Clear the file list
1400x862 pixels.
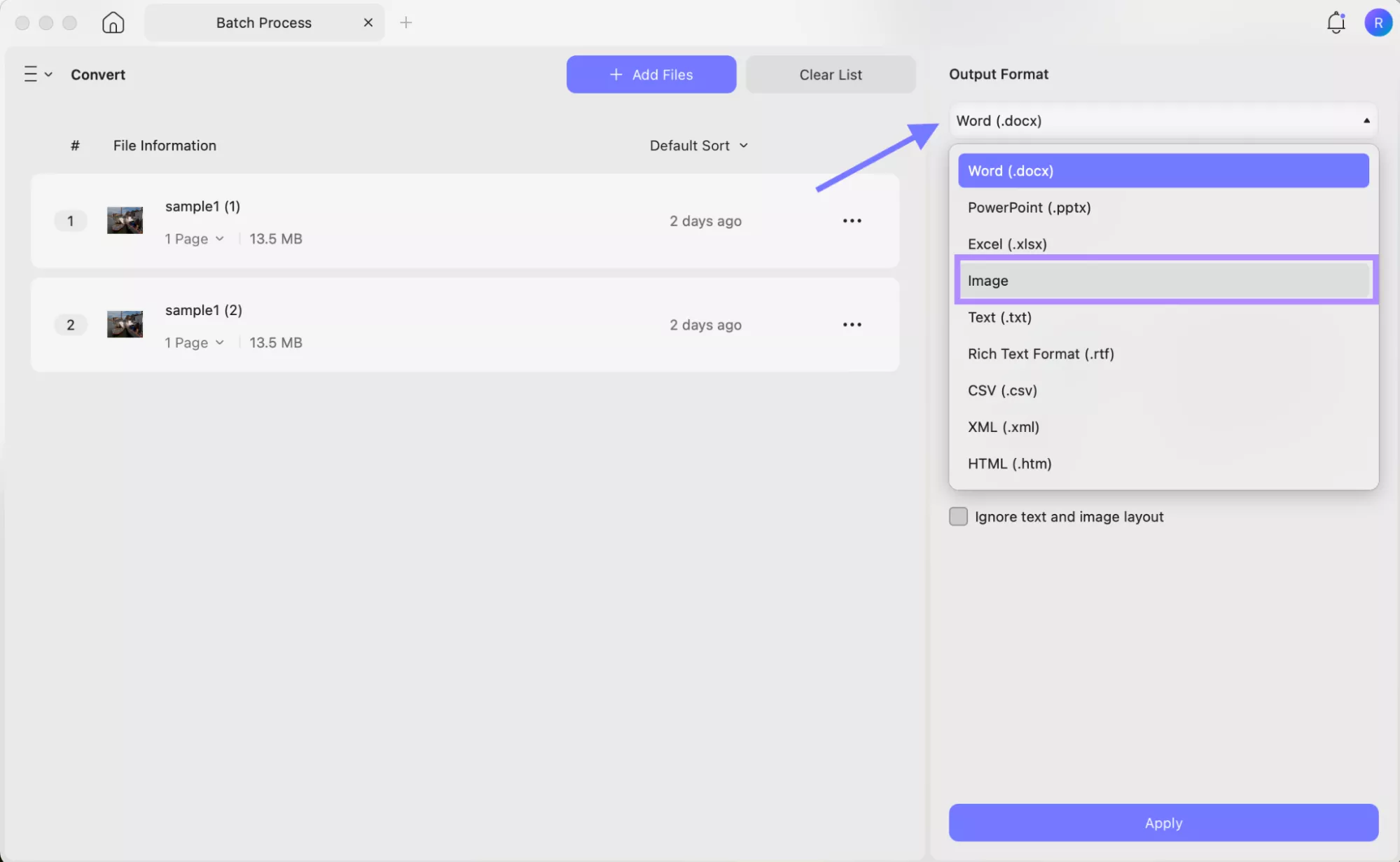(830, 74)
